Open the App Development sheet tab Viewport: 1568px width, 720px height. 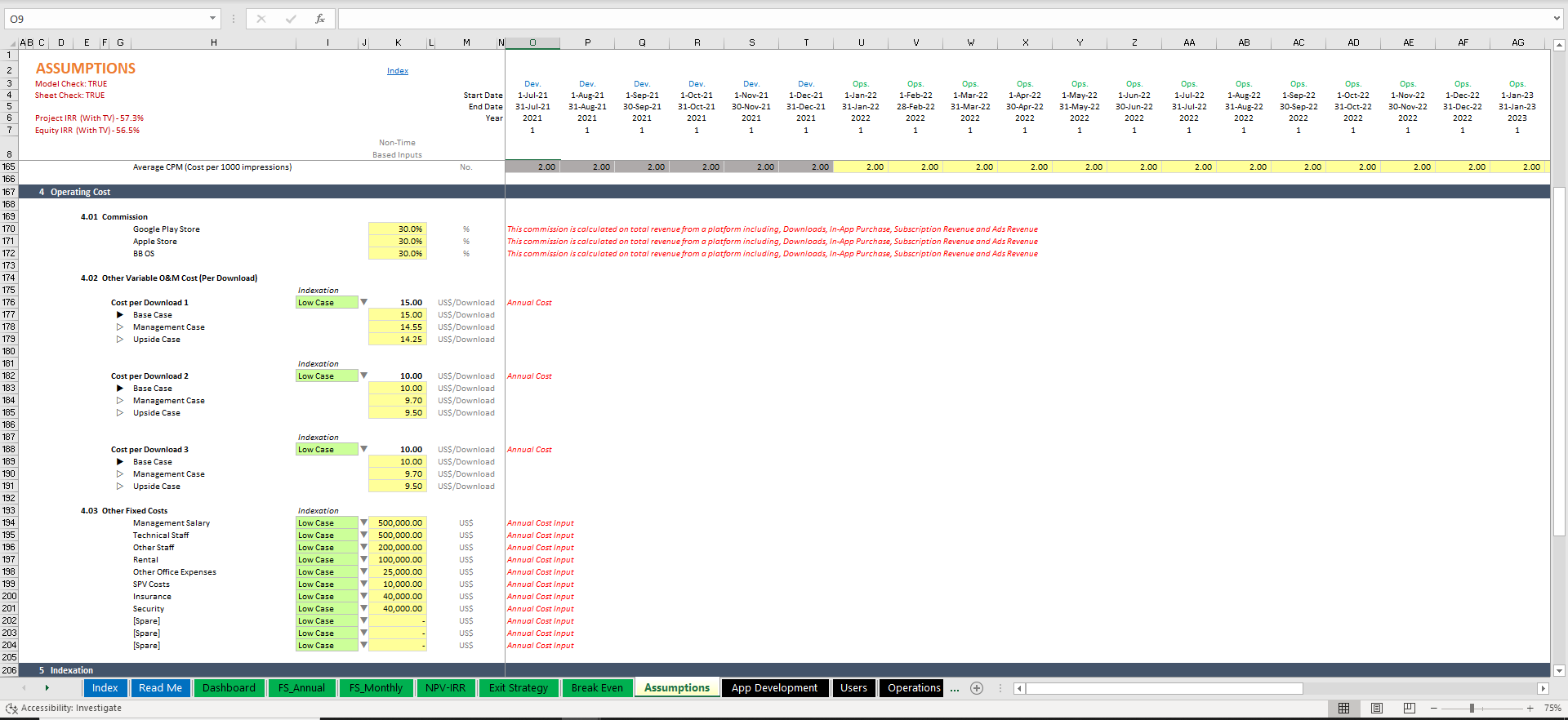pyautogui.click(x=774, y=688)
